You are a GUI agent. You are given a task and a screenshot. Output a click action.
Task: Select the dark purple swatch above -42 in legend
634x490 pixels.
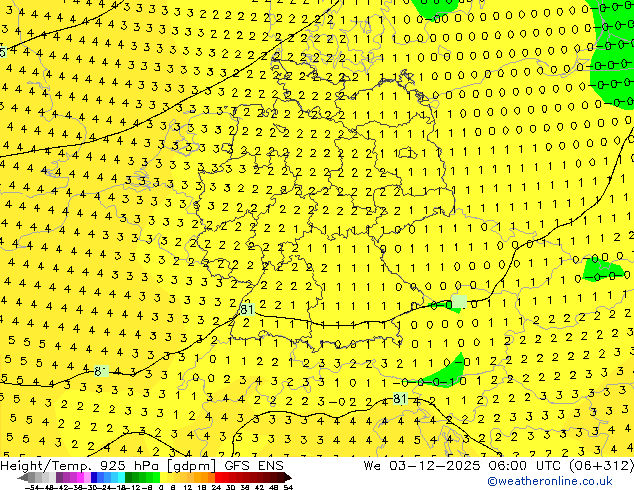59,477
